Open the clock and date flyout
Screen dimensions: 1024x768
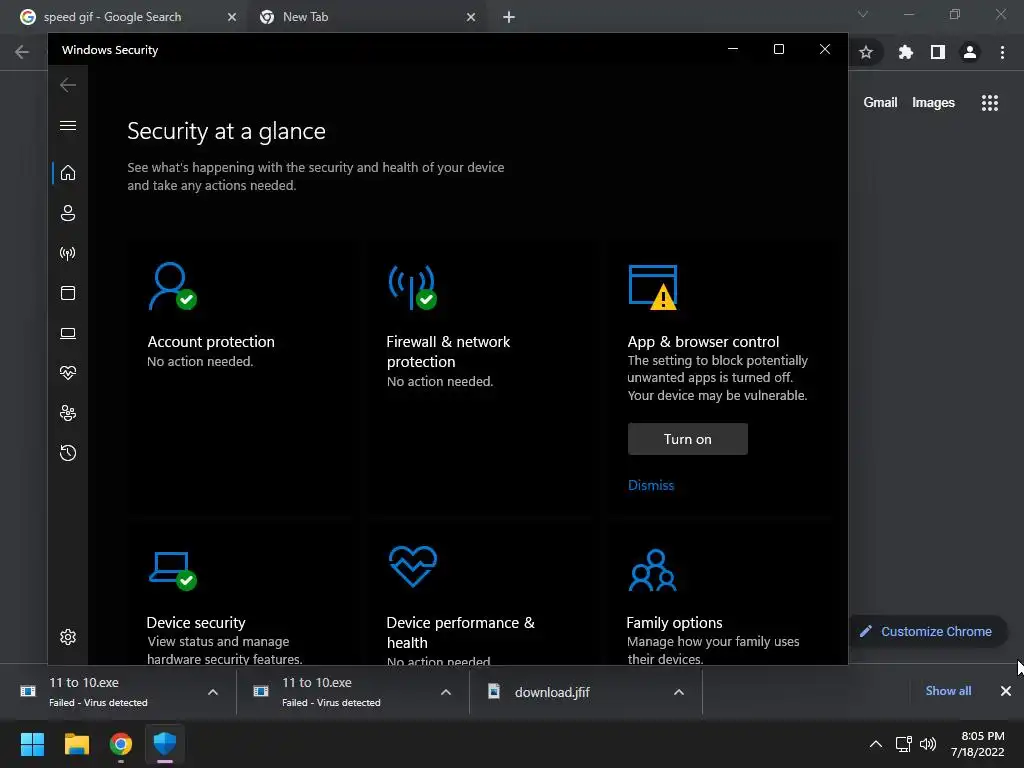tap(978, 744)
